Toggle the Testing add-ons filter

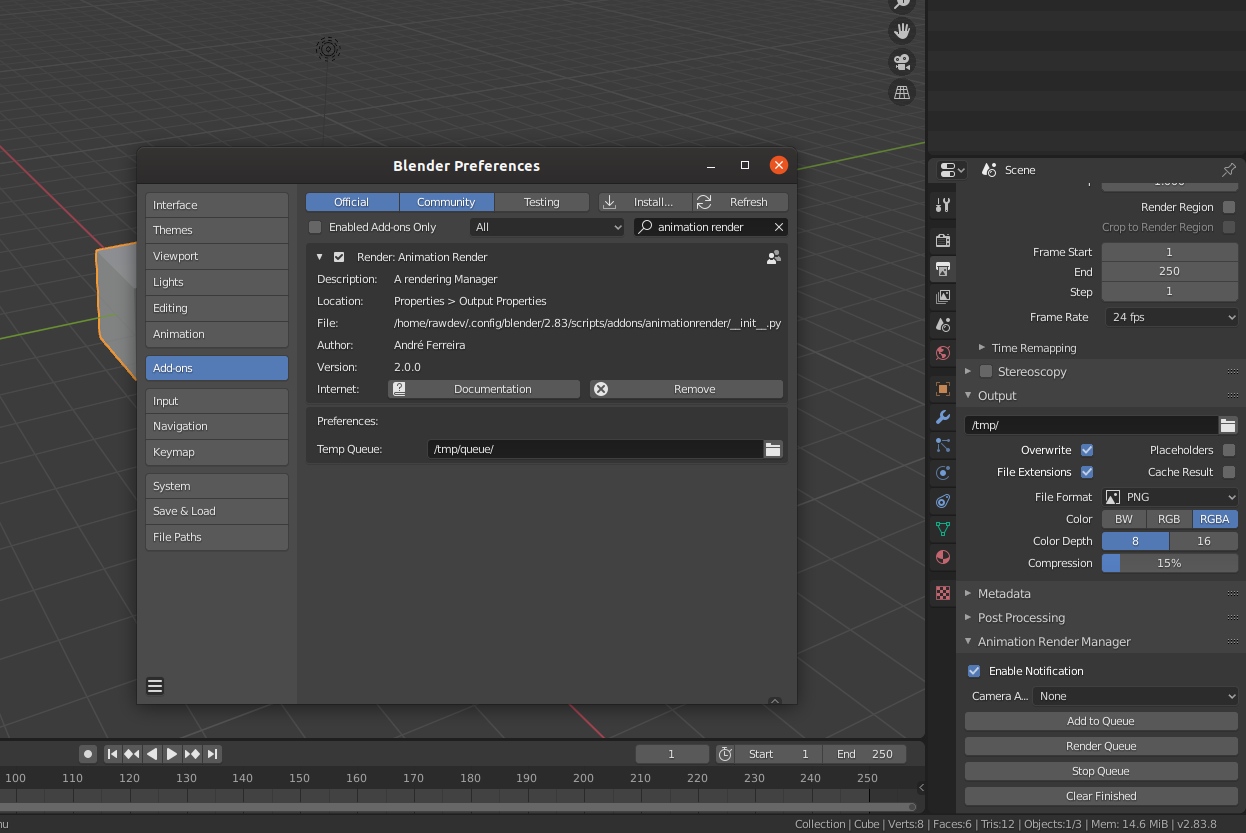541,202
